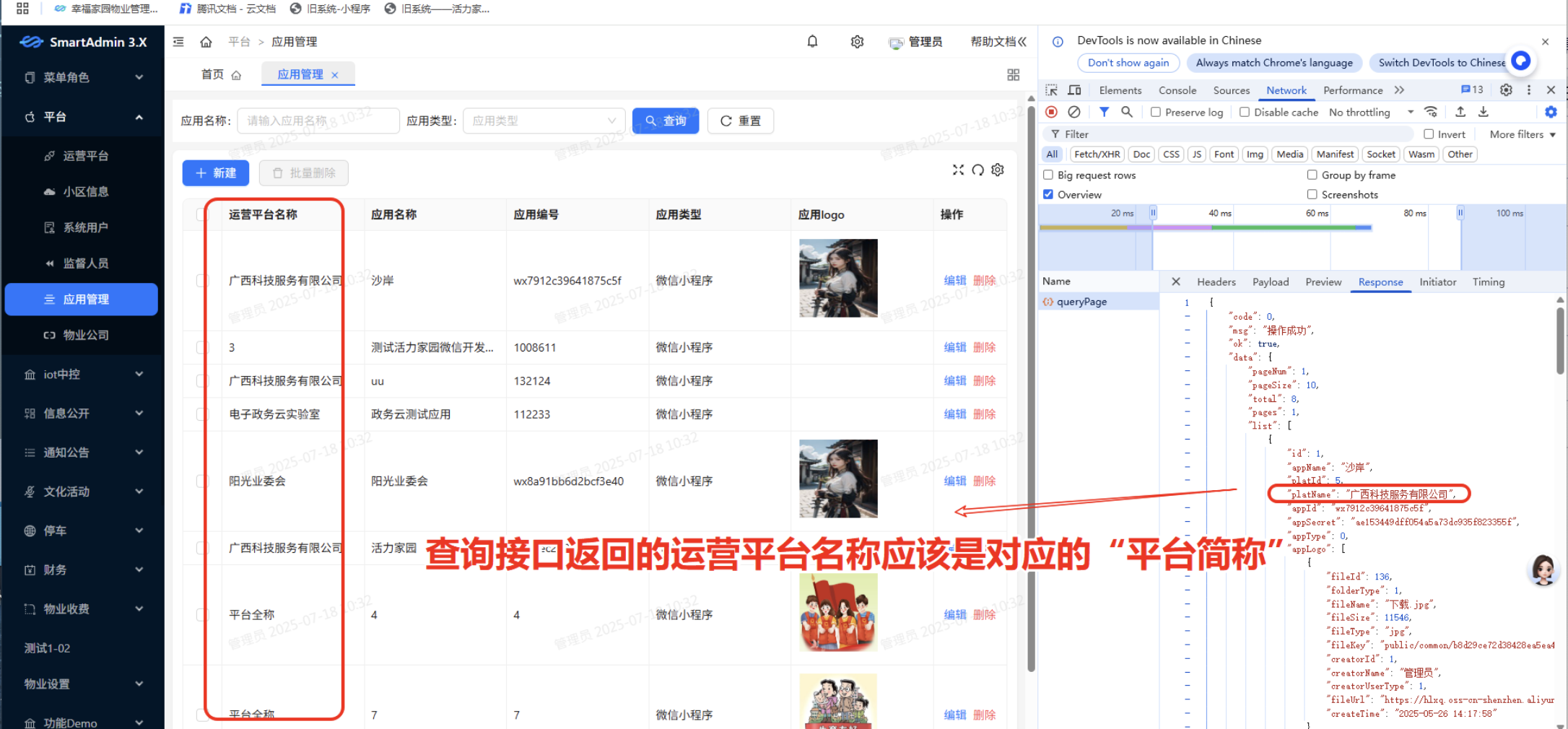The image size is (1568, 729).
Task: Open the Payload tab for queryPage
Action: click(1270, 282)
